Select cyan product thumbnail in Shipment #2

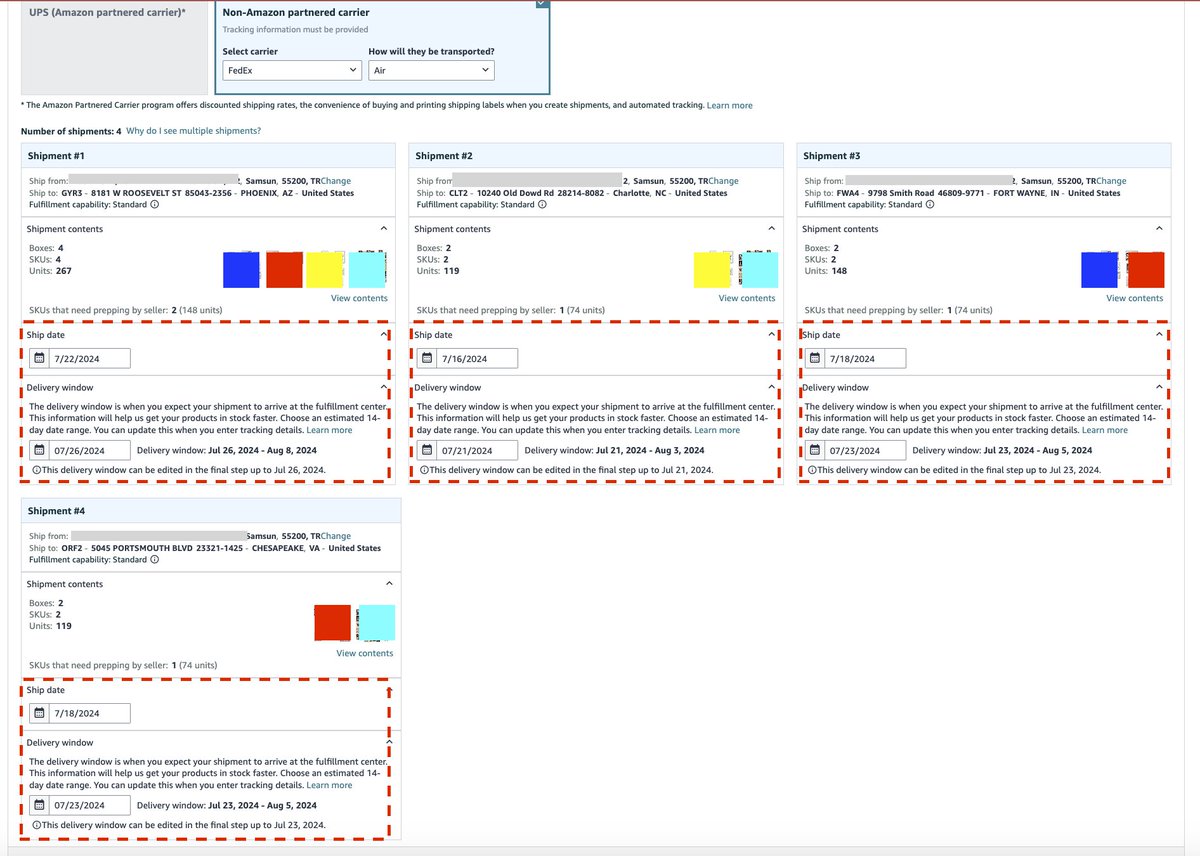click(x=759, y=270)
